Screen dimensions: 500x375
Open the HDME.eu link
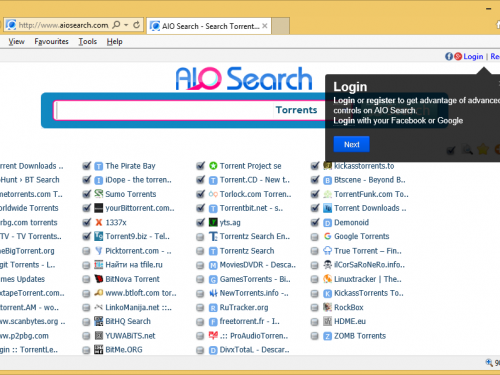click(x=350, y=321)
